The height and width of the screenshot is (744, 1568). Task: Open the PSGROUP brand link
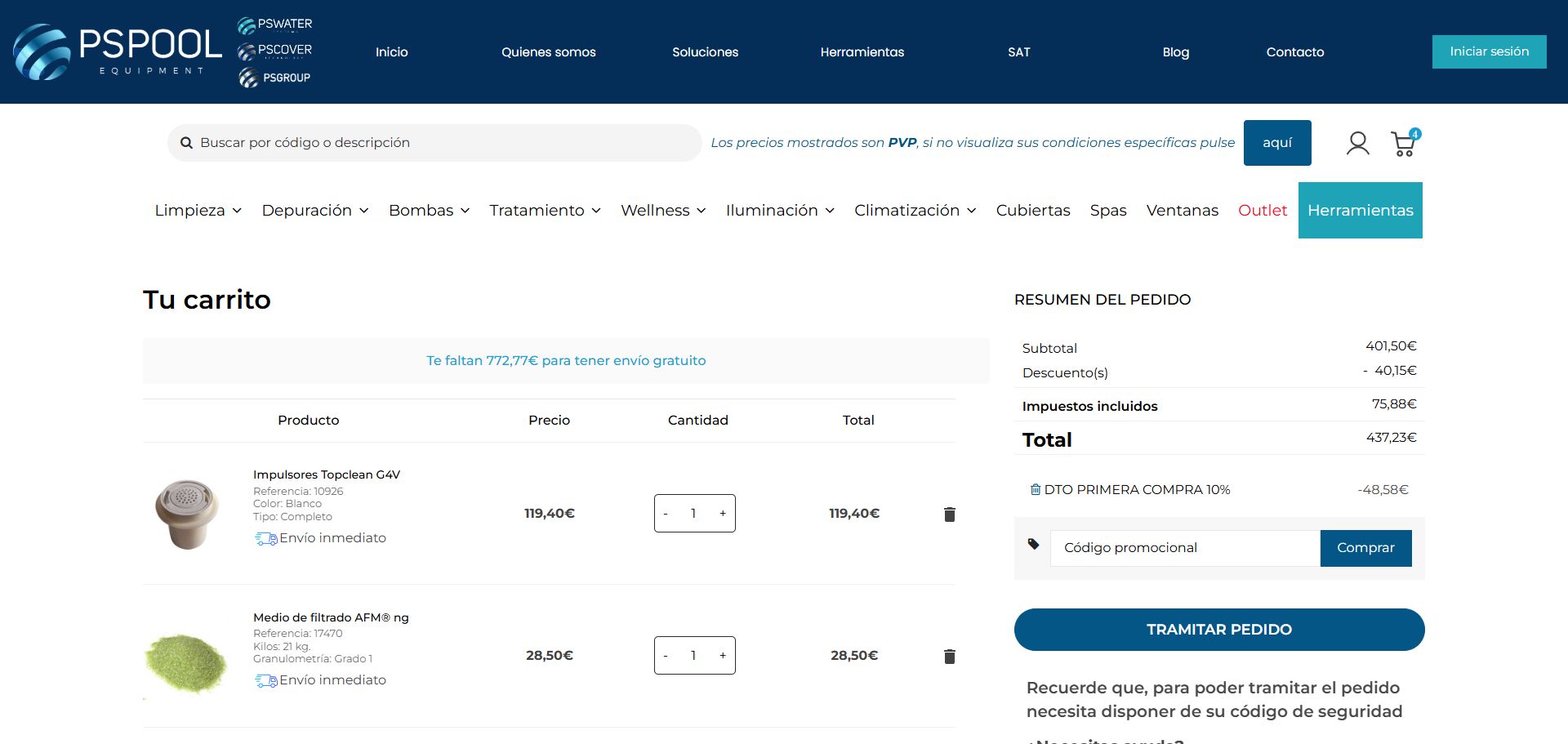(x=275, y=78)
